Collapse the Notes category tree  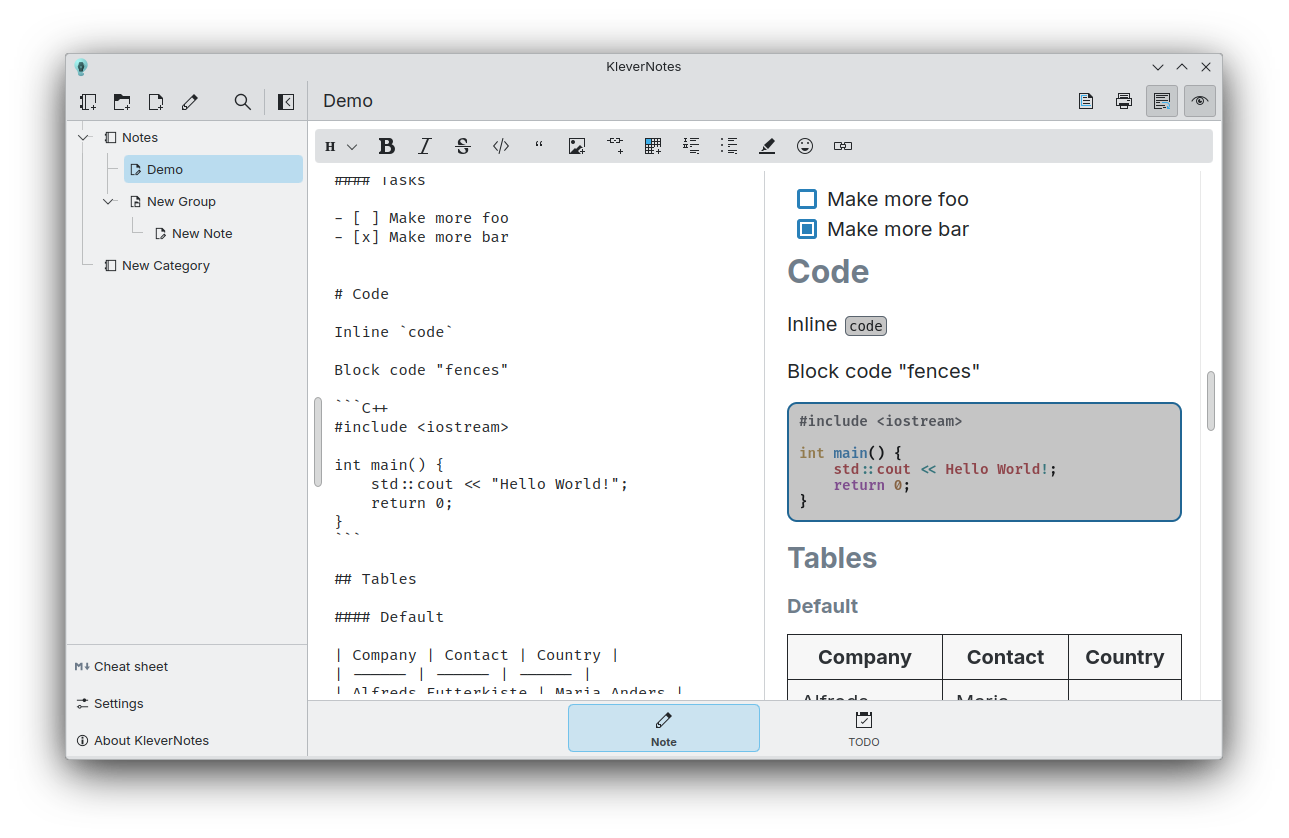click(84, 138)
